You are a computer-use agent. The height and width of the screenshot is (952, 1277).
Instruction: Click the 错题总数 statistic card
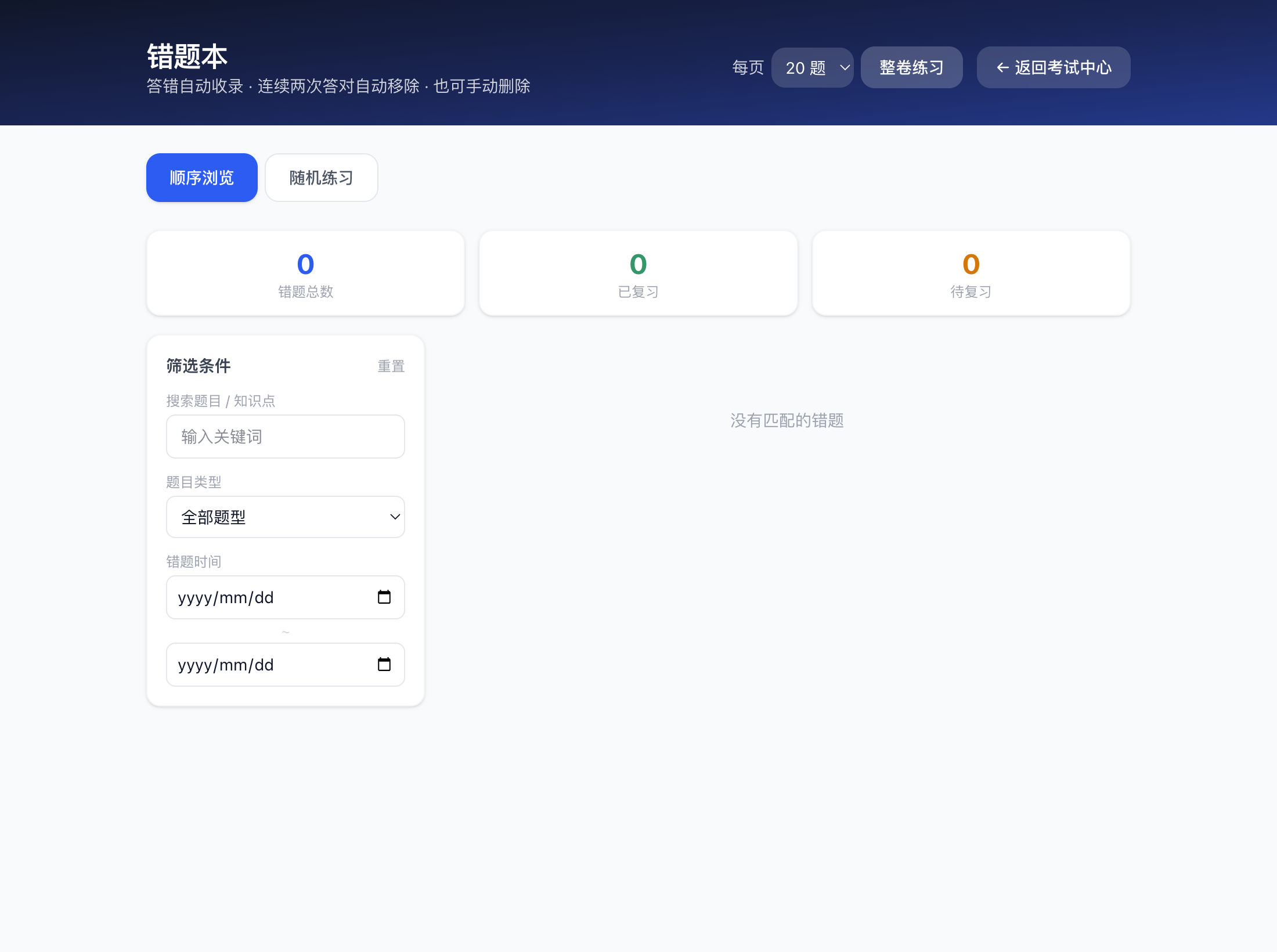coord(306,273)
